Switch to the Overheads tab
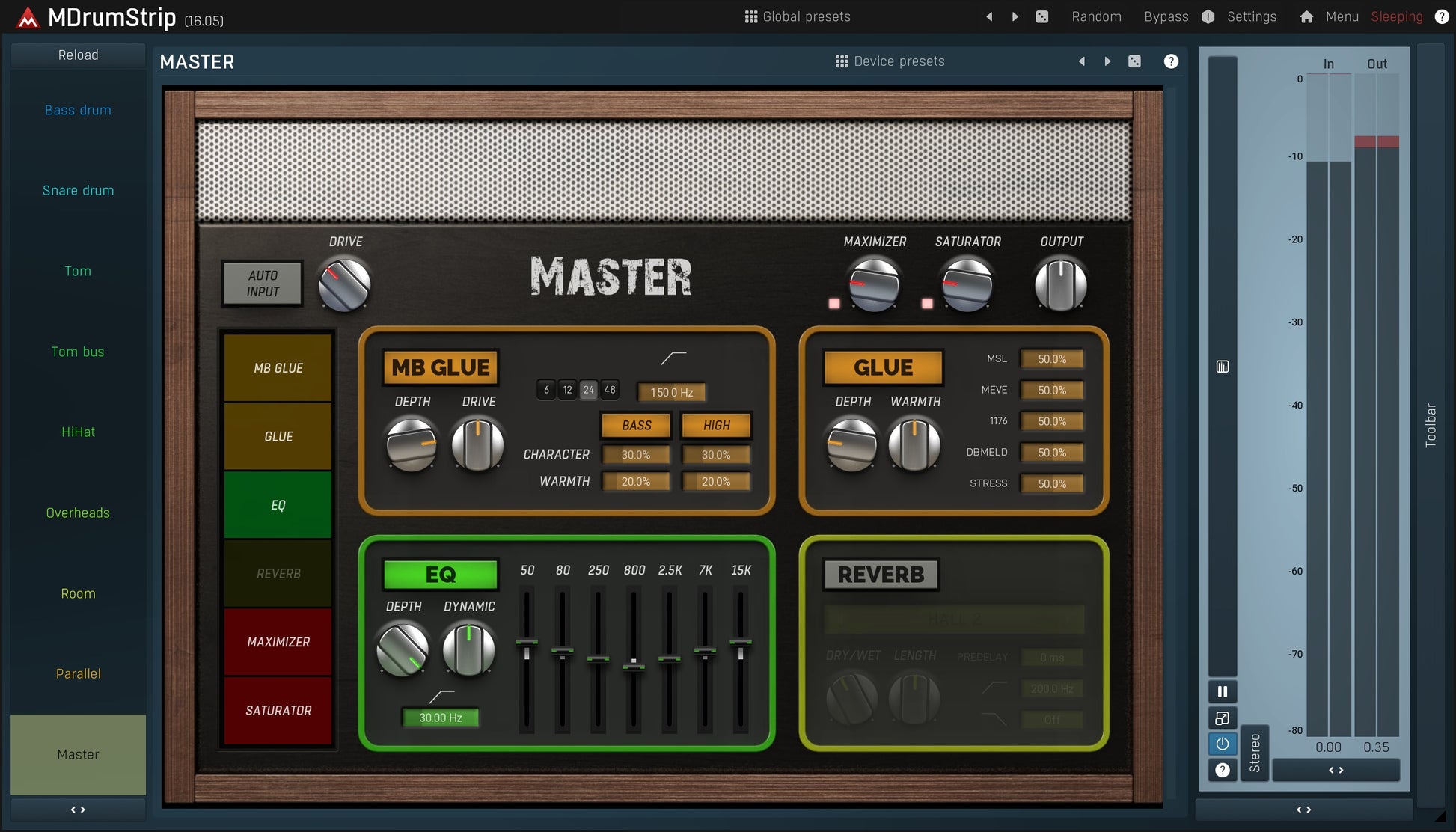 [78, 513]
